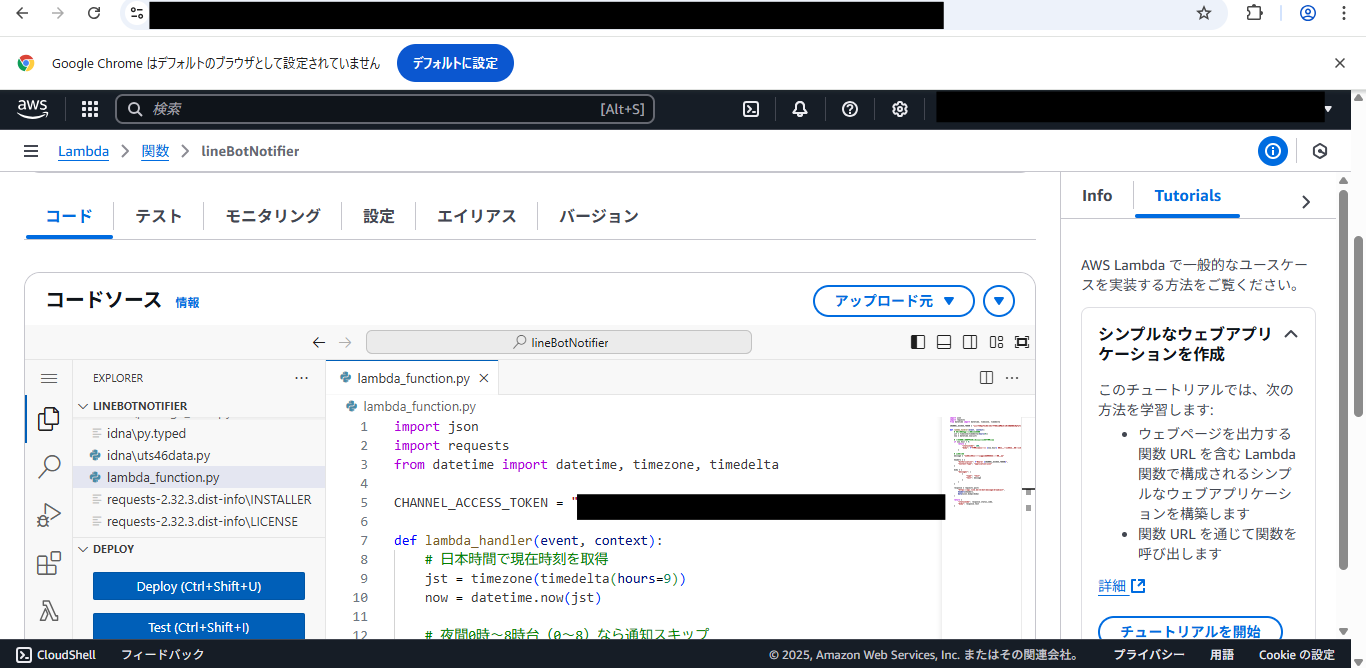This screenshot has width=1366, height=668.
Task: Open the account menu dropdown arrow
Action: pyautogui.click(x=1329, y=109)
